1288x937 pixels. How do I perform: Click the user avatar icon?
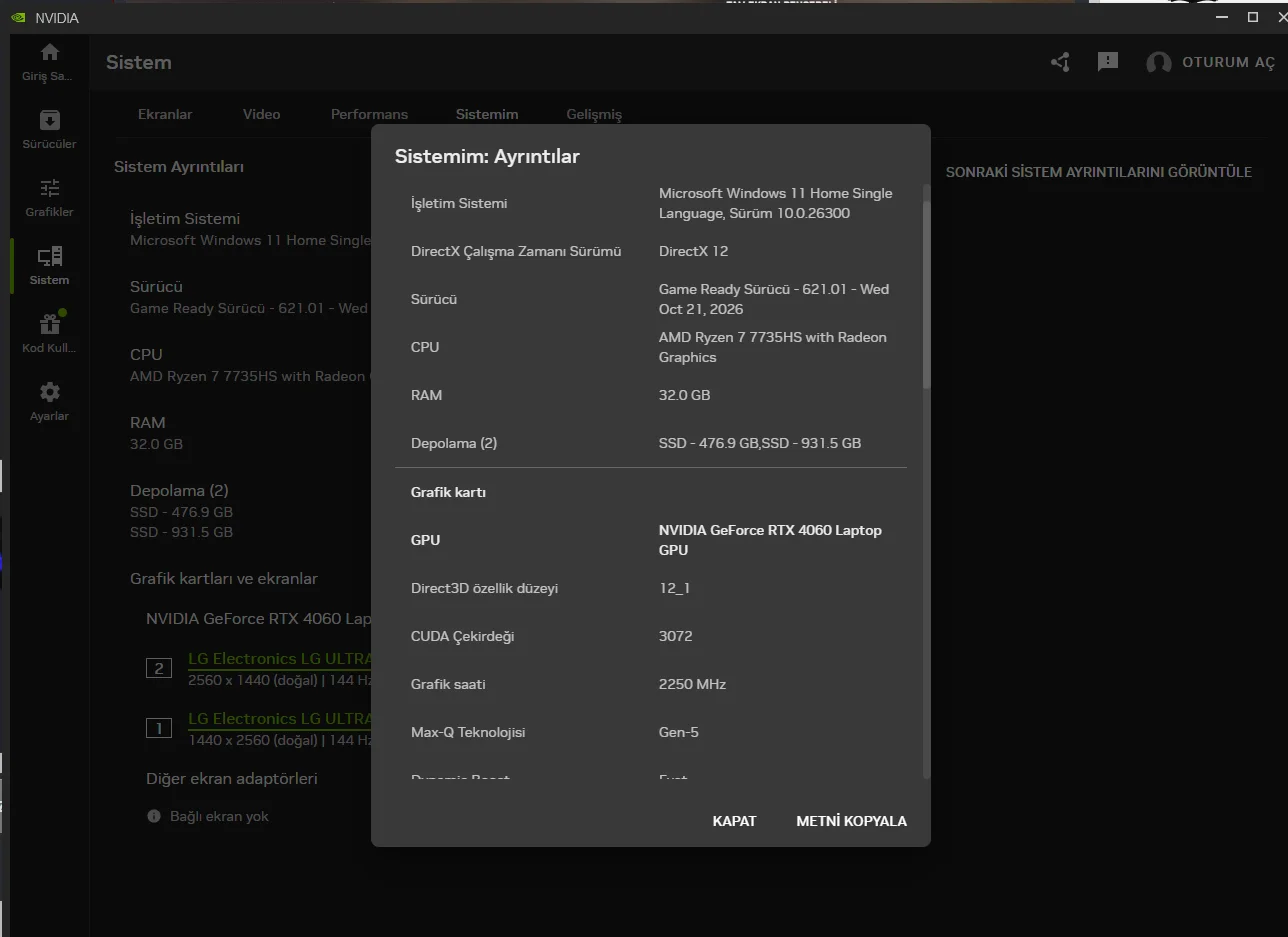pos(1159,63)
